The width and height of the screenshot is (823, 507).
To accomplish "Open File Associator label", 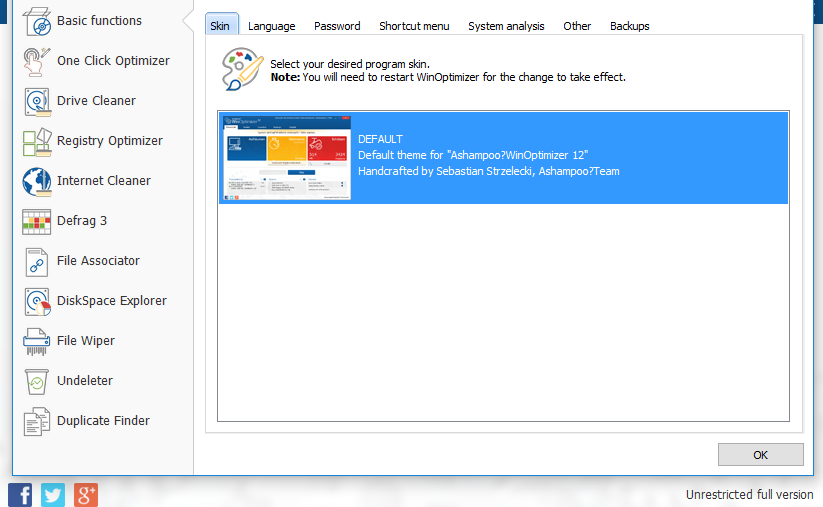I will tap(98, 261).
